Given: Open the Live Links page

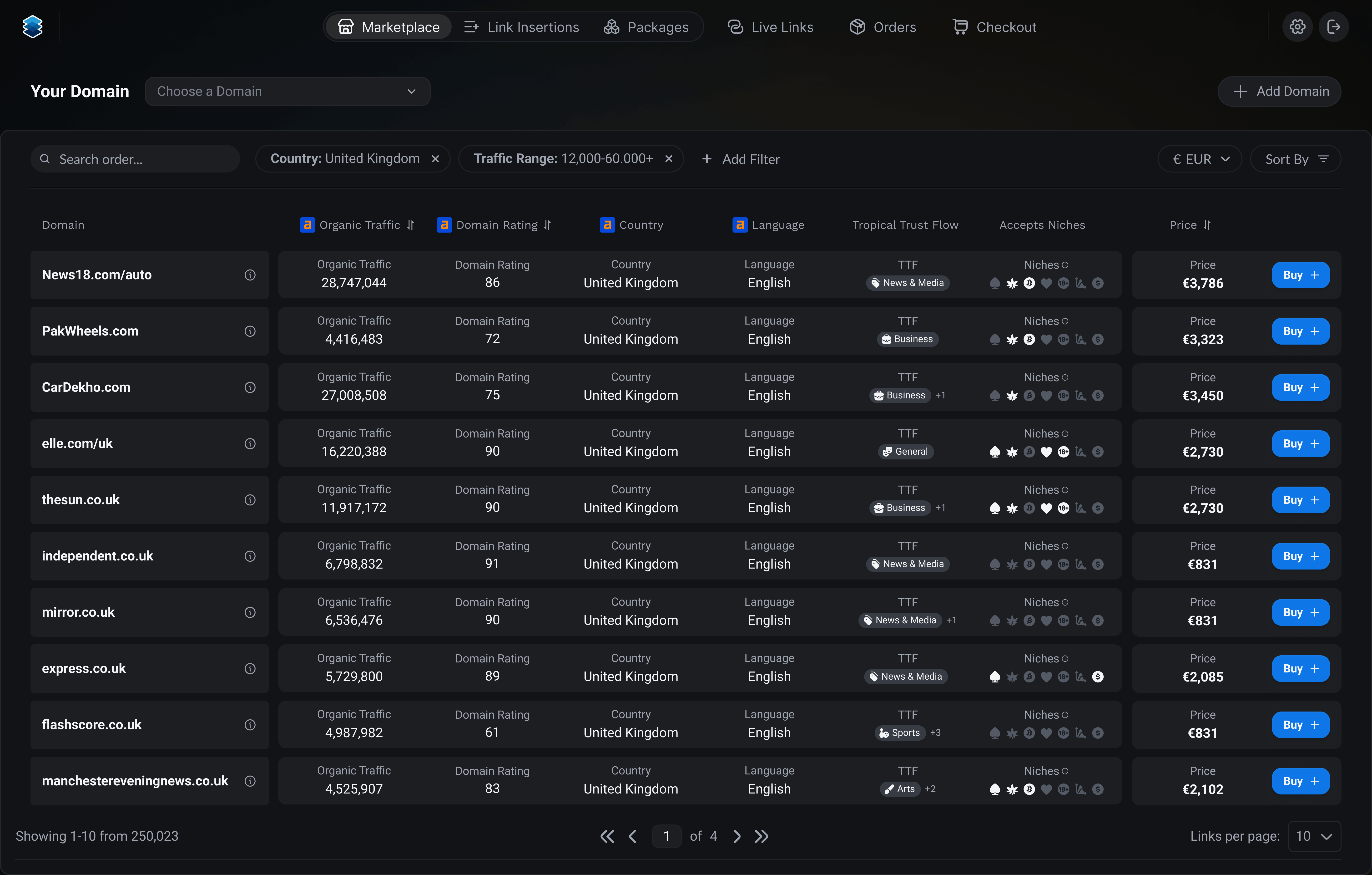Looking at the screenshot, I should coord(770,27).
